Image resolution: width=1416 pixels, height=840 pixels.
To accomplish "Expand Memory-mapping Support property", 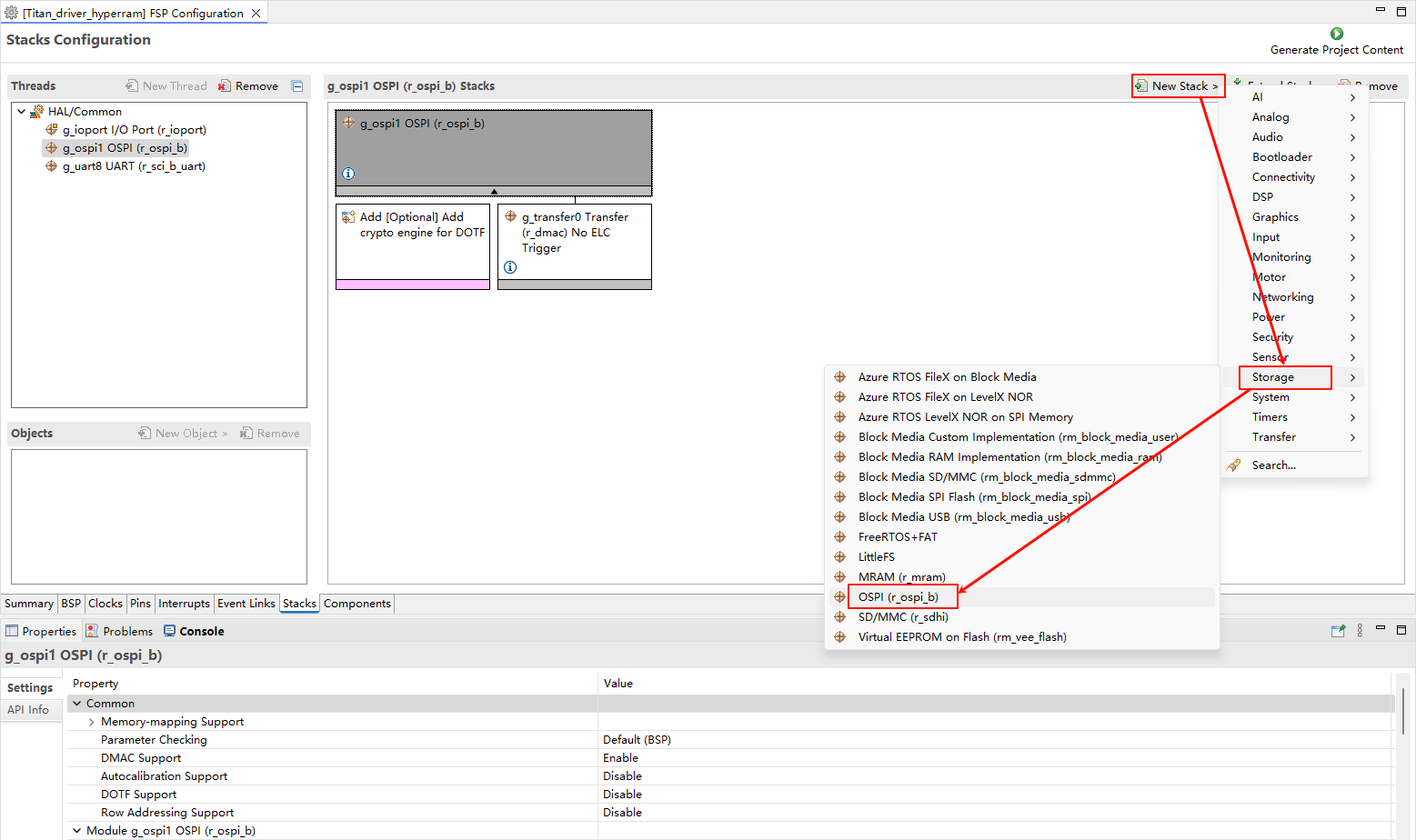I will pos(92,722).
